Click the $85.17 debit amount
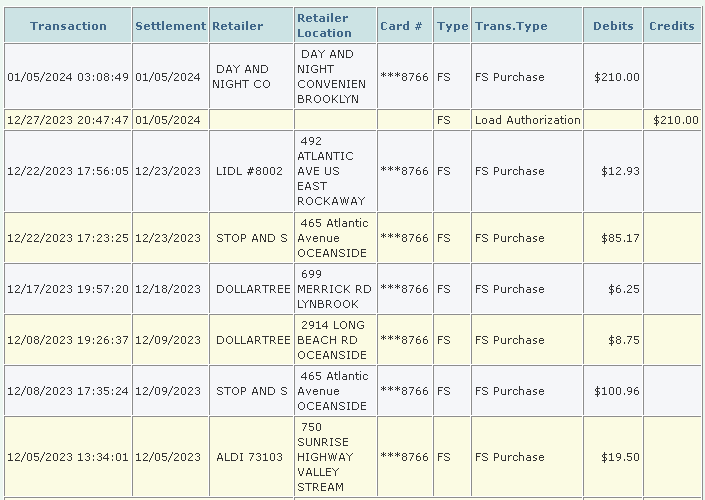 coord(620,238)
